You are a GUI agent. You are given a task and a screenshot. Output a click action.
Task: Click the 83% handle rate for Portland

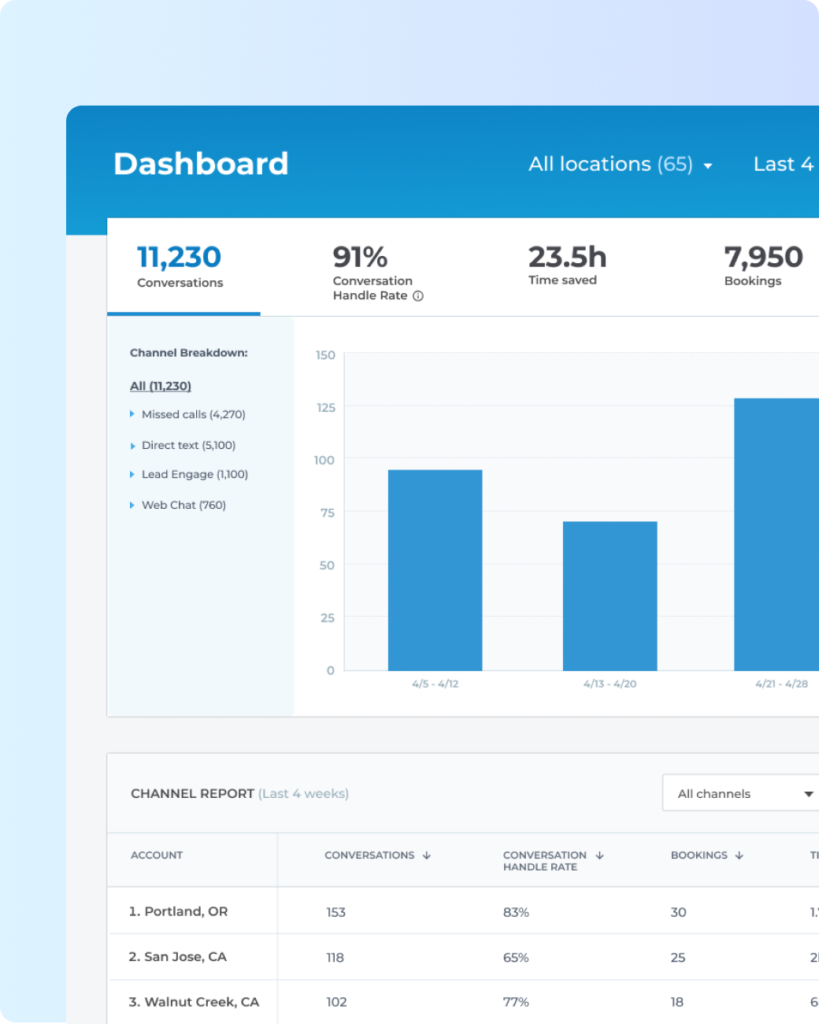[x=516, y=912]
